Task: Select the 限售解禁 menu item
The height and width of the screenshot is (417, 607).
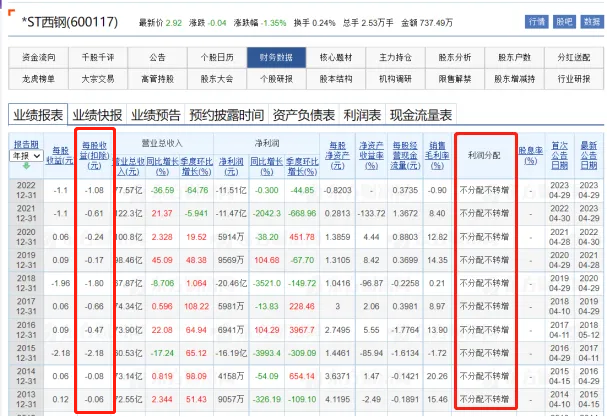Action: click(x=455, y=79)
